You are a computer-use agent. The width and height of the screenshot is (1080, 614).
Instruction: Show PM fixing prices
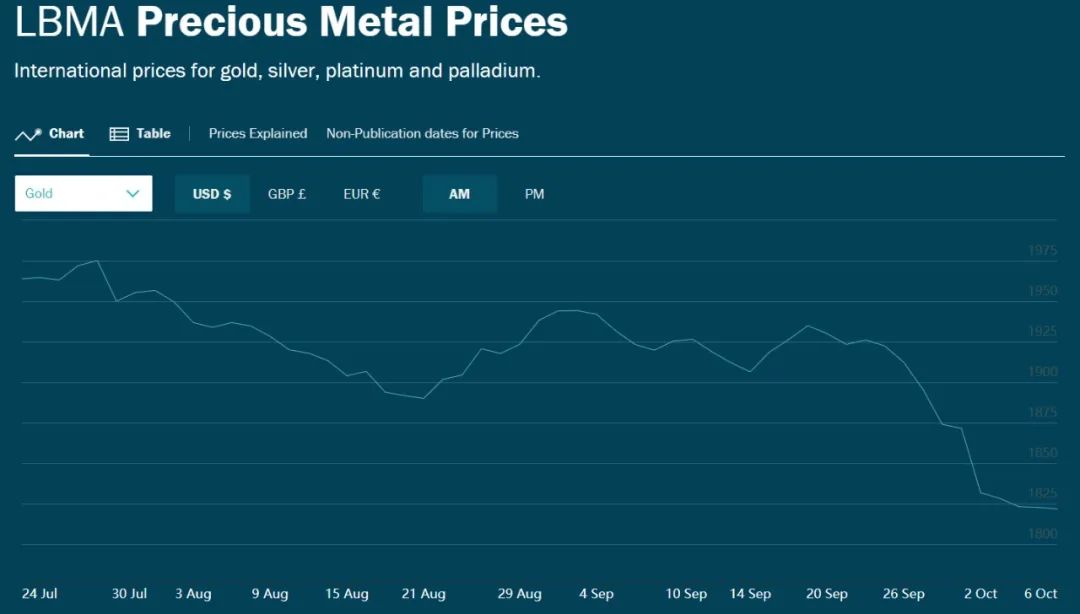click(x=535, y=194)
